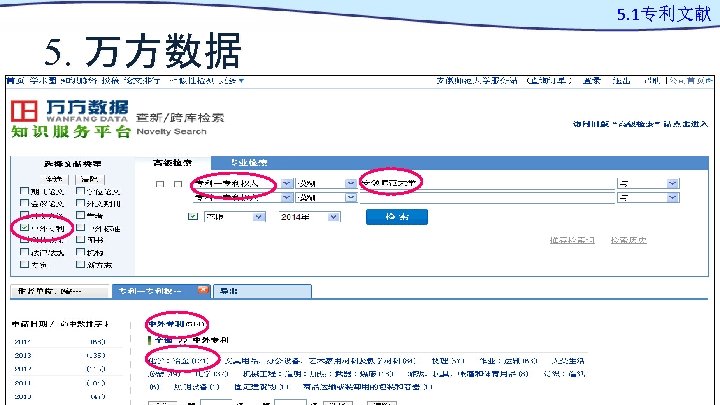This screenshot has height=405, width=720.
Task: Switch to the 高级检索 tab
Action: 173,163
